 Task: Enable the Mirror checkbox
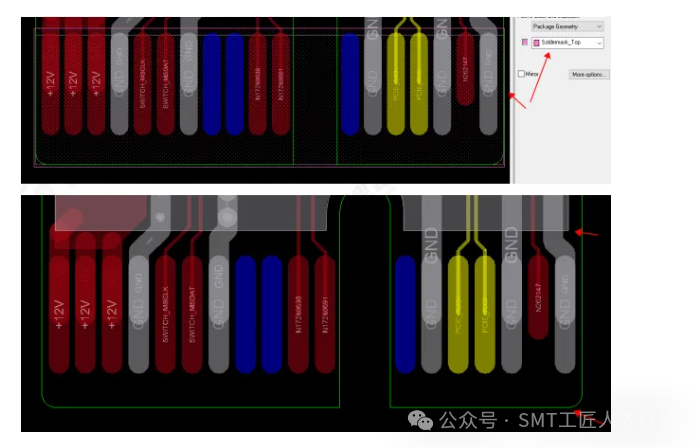(x=521, y=74)
